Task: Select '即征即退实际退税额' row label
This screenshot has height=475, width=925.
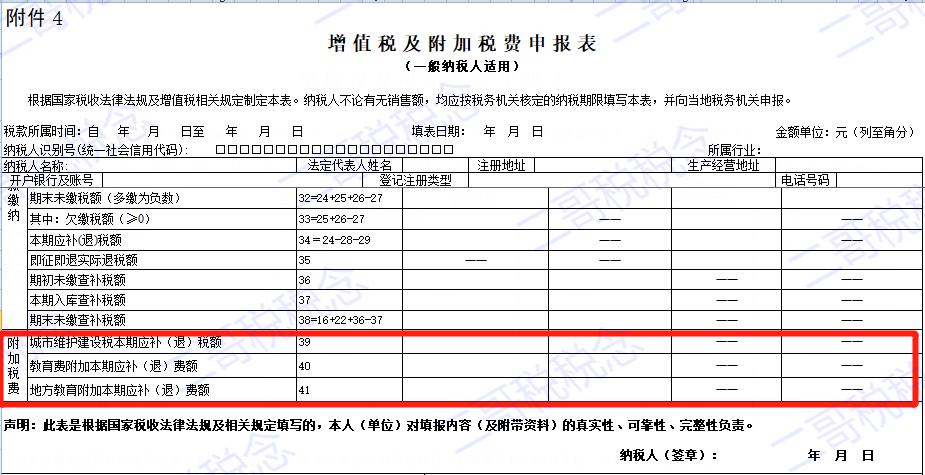Action: pyautogui.click(x=162, y=260)
